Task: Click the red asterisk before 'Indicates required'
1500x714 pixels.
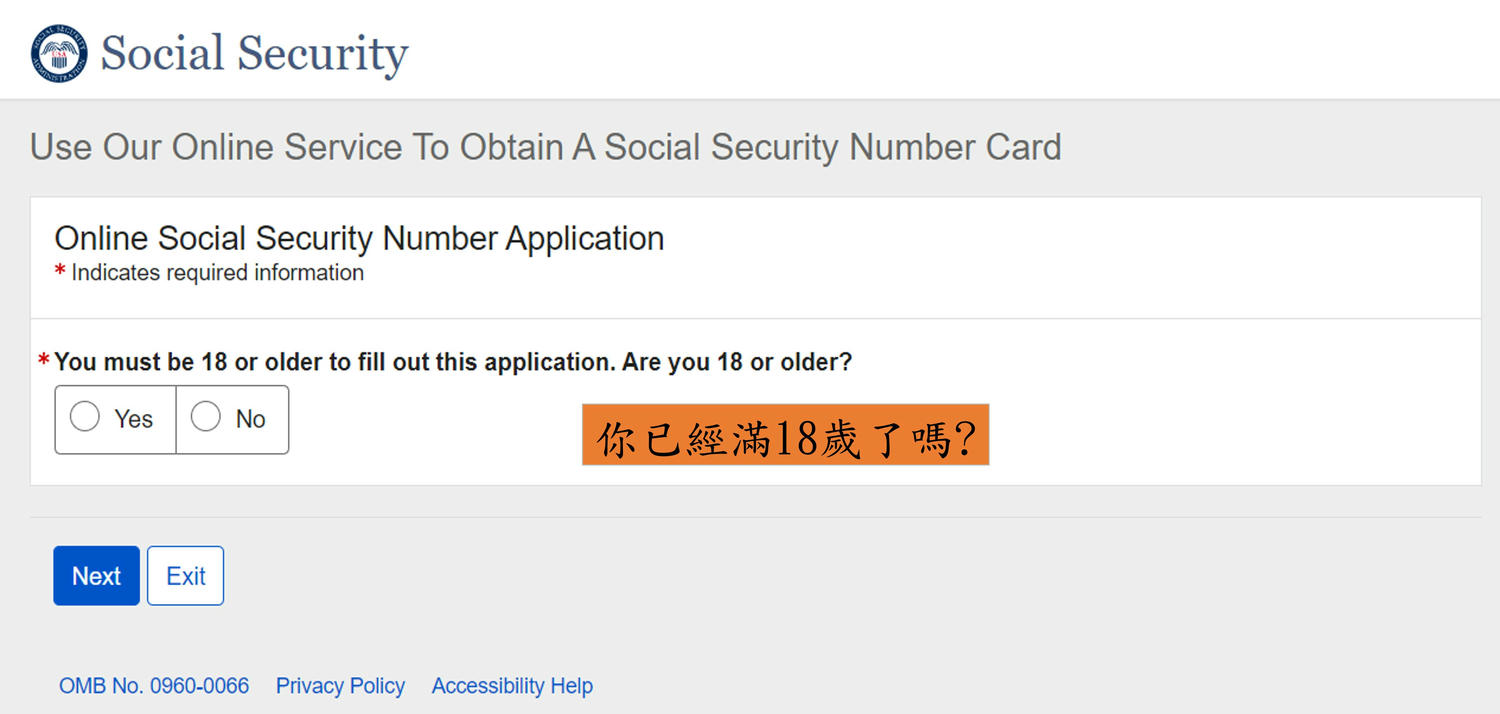Action: pos(60,271)
